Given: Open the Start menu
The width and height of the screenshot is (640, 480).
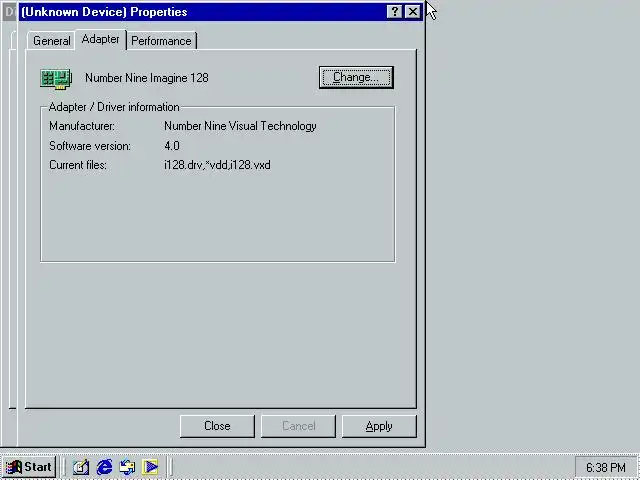Looking at the screenshot, I should coord(29,467).
